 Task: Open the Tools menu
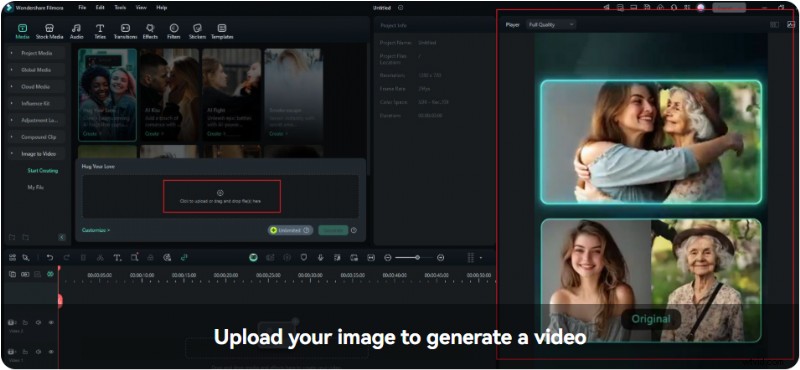[120, 8]
